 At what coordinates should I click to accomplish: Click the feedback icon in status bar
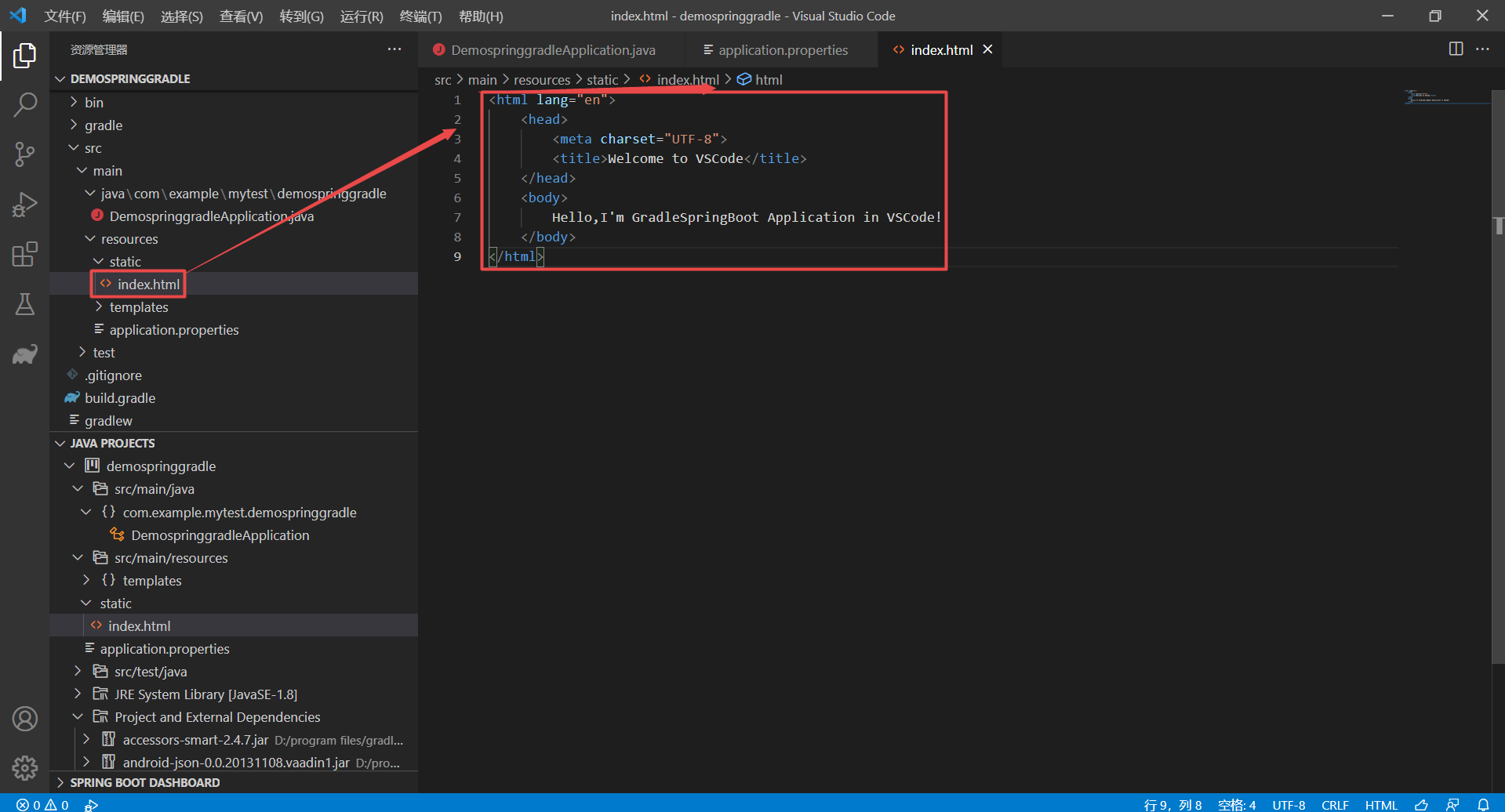(1452, 805)
